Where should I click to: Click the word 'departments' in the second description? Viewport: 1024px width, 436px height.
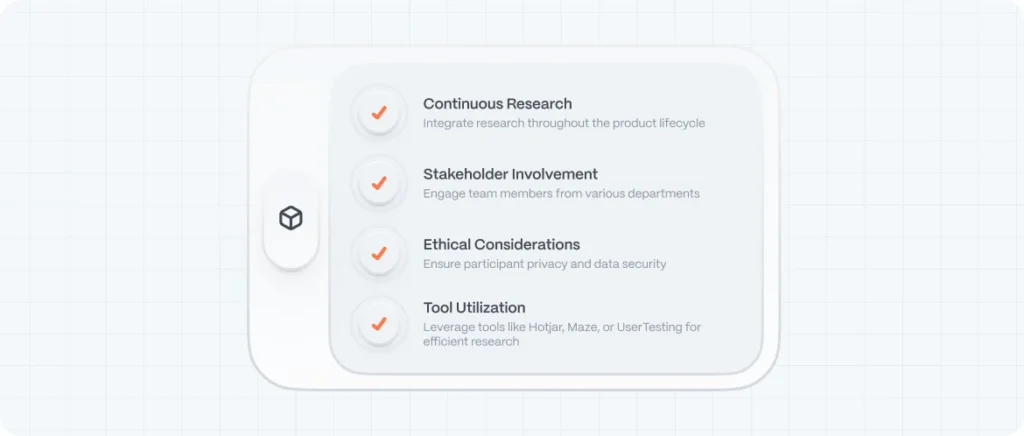(x=663, y=194)
